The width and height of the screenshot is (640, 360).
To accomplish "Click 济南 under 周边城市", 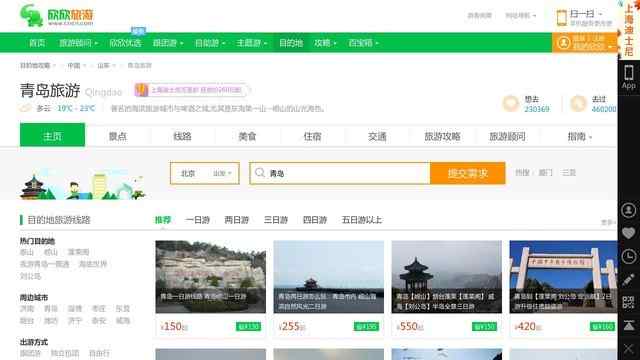I will pos(27,309).
